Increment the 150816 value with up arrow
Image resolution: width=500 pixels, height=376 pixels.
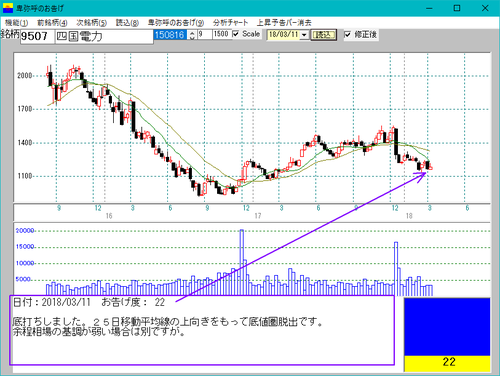pyautogui.click(x=192, y=33)
